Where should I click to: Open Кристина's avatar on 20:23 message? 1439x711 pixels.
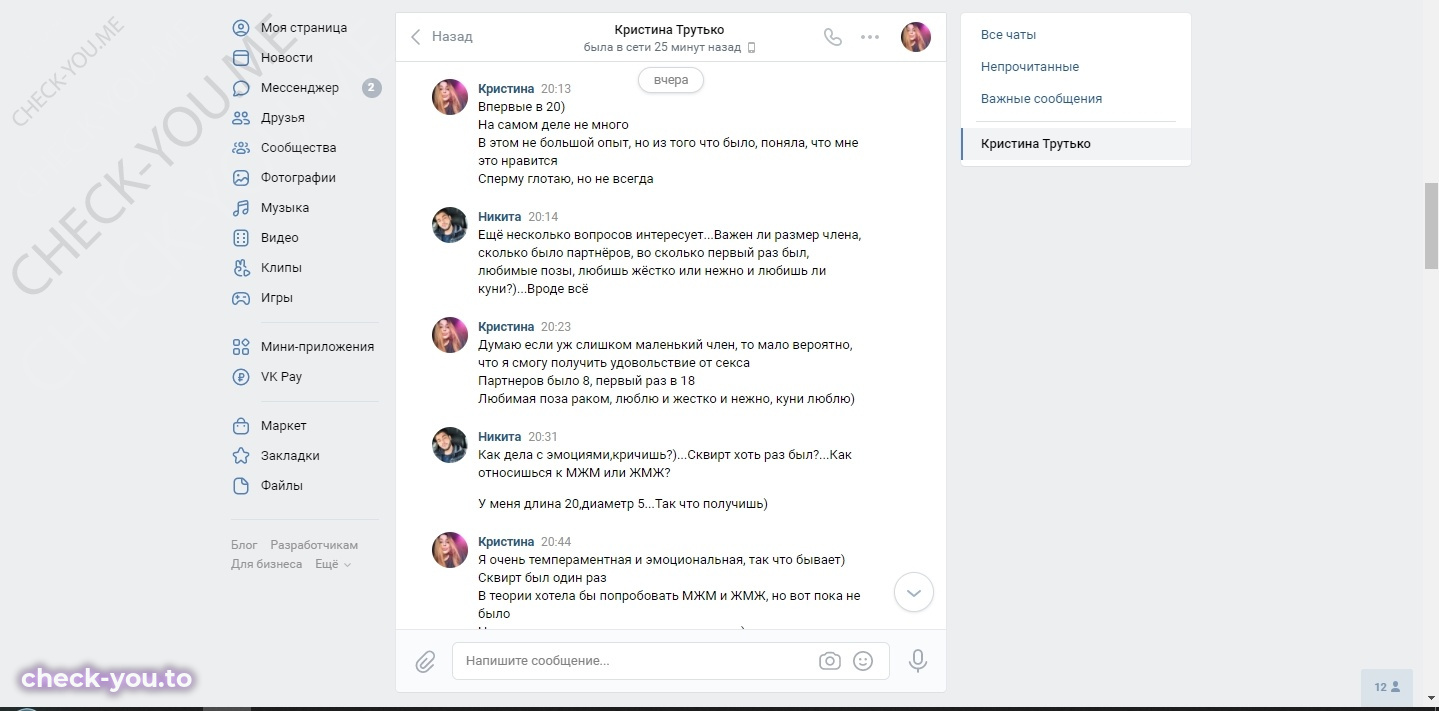[450, 335]
